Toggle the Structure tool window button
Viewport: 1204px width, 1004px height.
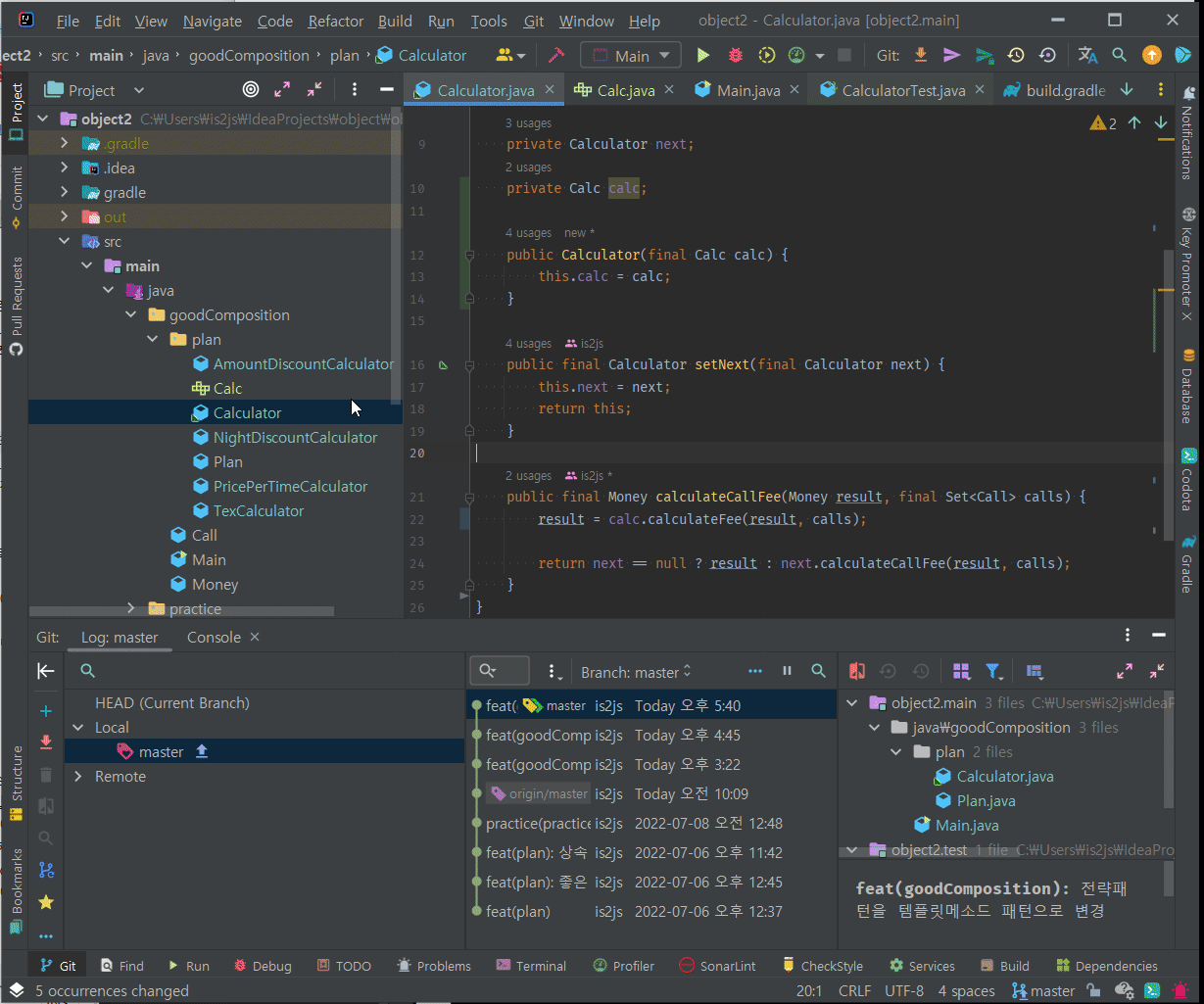click(16, 784)
